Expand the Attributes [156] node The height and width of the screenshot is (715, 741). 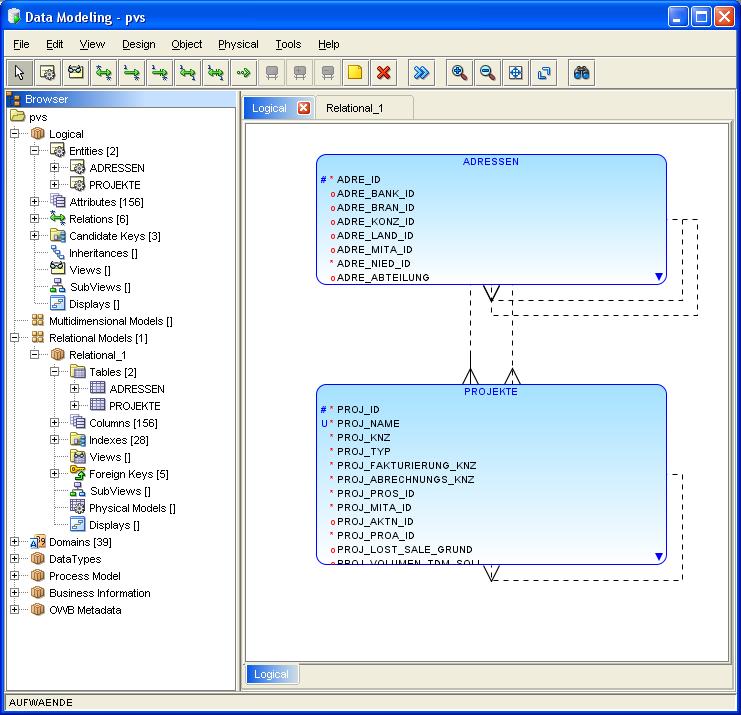coord(34,202)
